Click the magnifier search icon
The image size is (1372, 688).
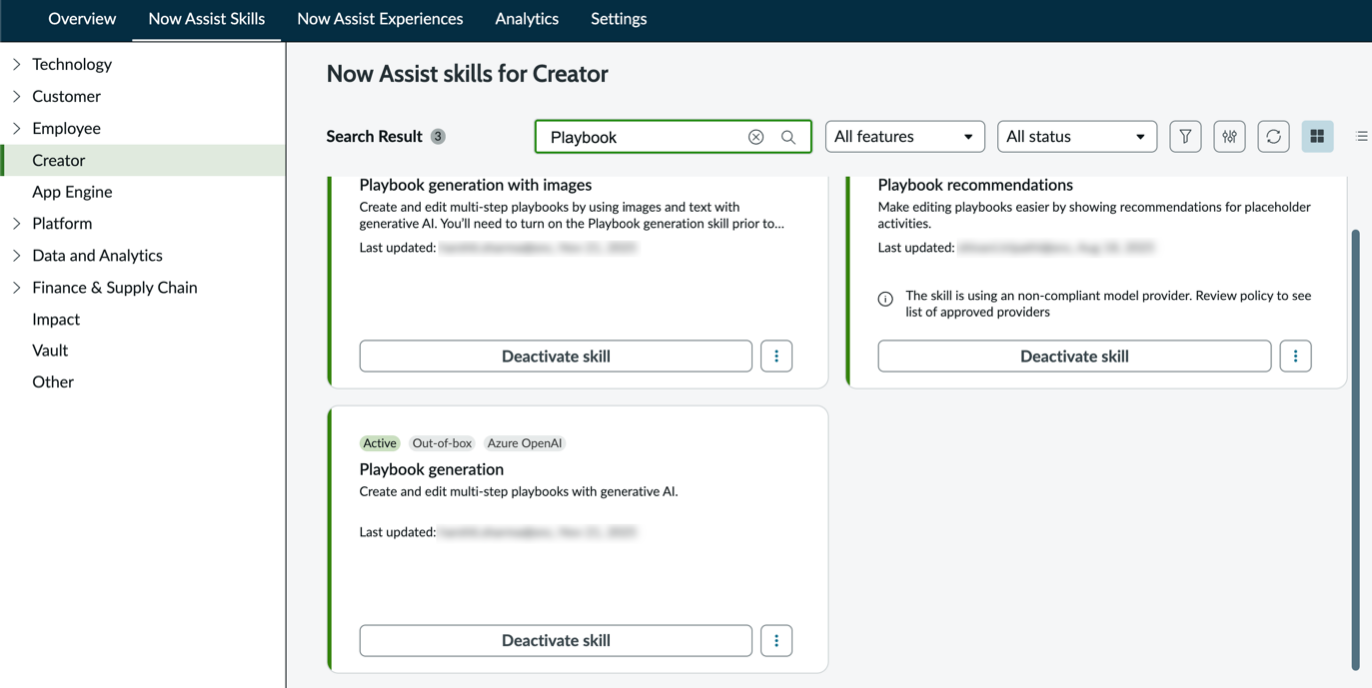coord(788,137)
